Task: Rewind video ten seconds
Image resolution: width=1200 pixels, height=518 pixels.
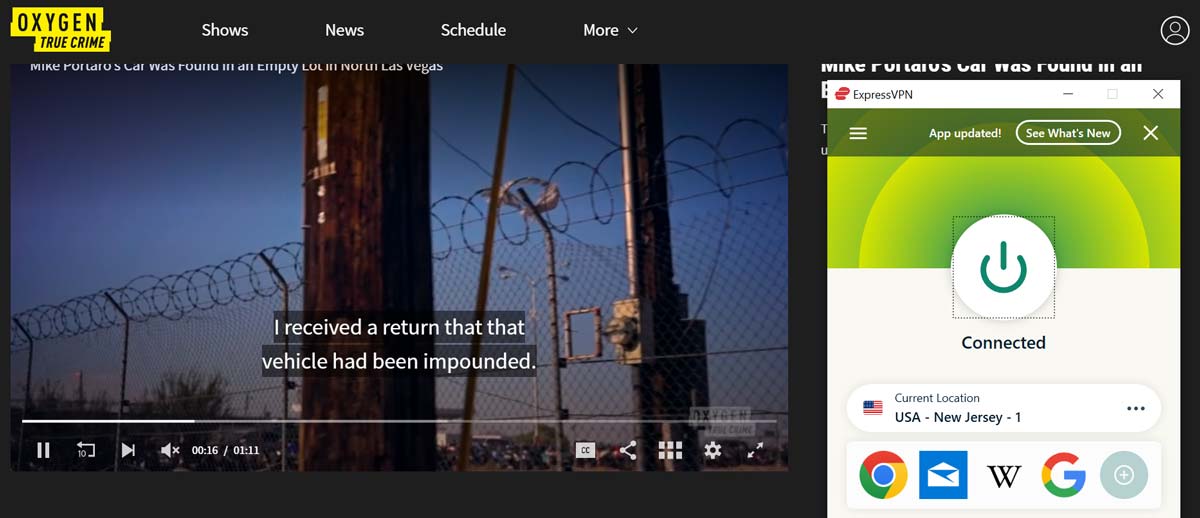Action: (x=86, y=450)
